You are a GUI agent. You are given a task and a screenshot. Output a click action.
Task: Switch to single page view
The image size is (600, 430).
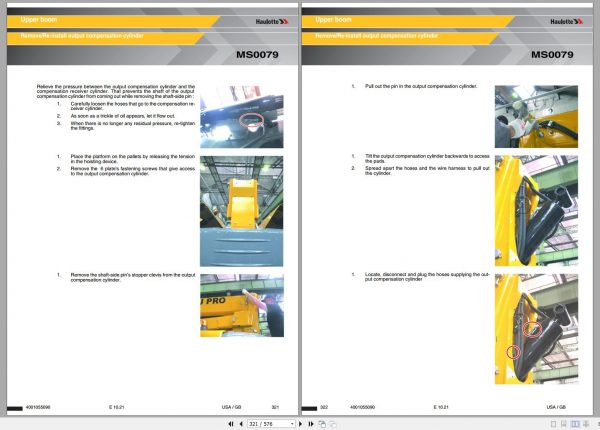553,424
